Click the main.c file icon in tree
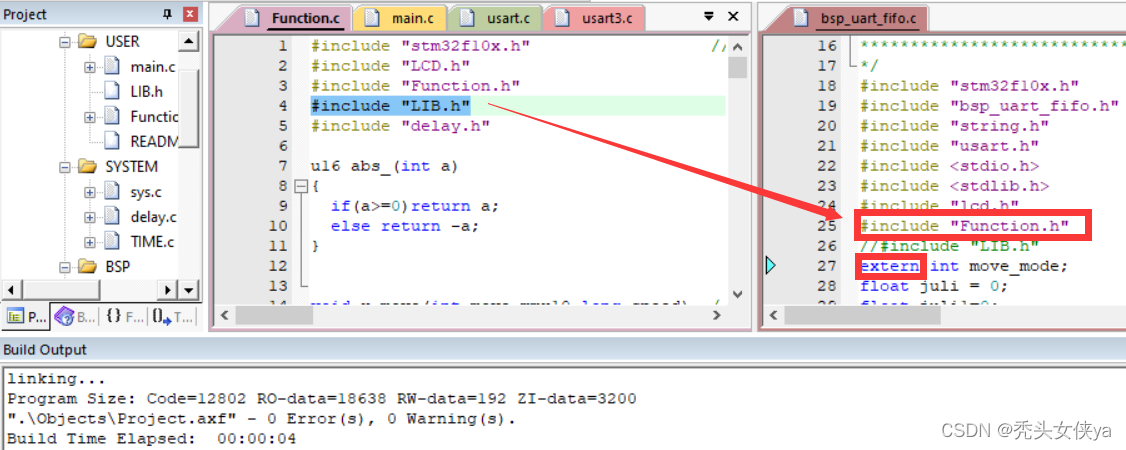 click(111, 66)
